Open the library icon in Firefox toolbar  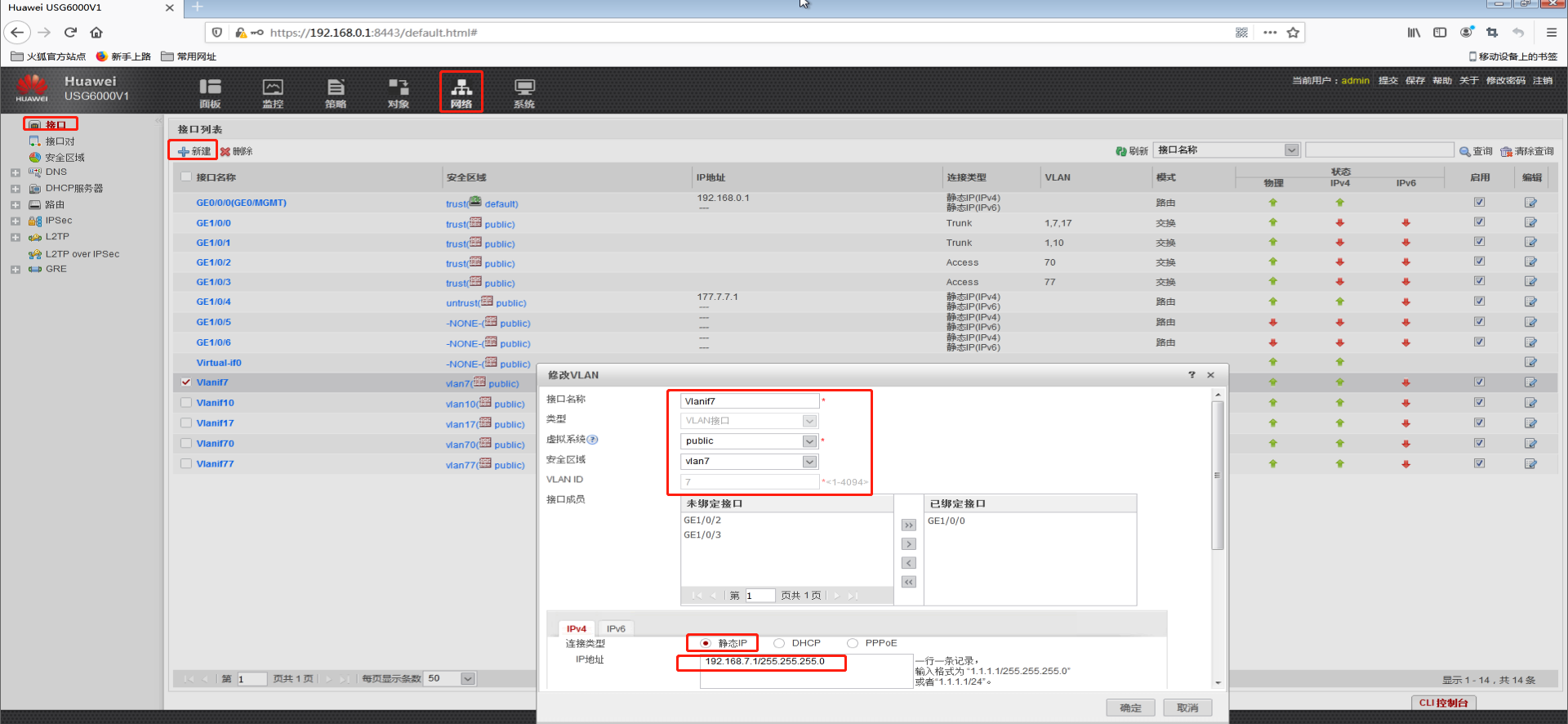(1414, 33)
